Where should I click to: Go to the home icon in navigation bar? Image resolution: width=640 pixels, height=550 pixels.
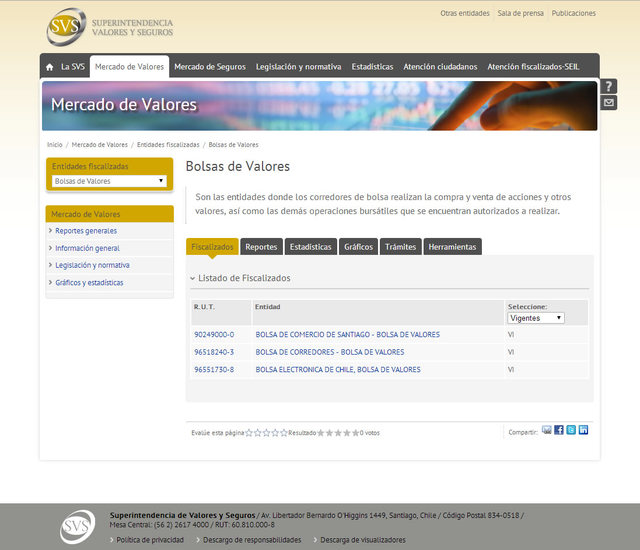tap(50, 67)
